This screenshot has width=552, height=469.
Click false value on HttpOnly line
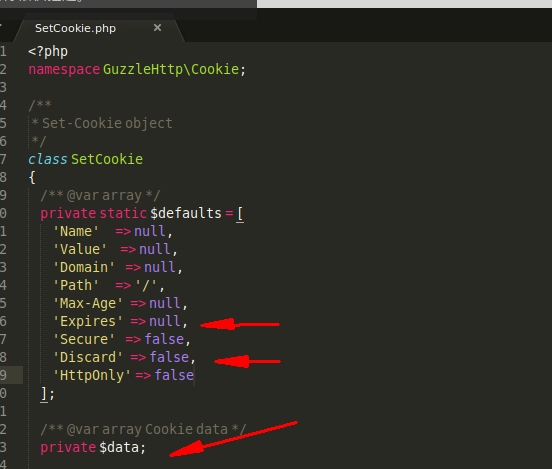pyautogui.click(x=174, y=375)
